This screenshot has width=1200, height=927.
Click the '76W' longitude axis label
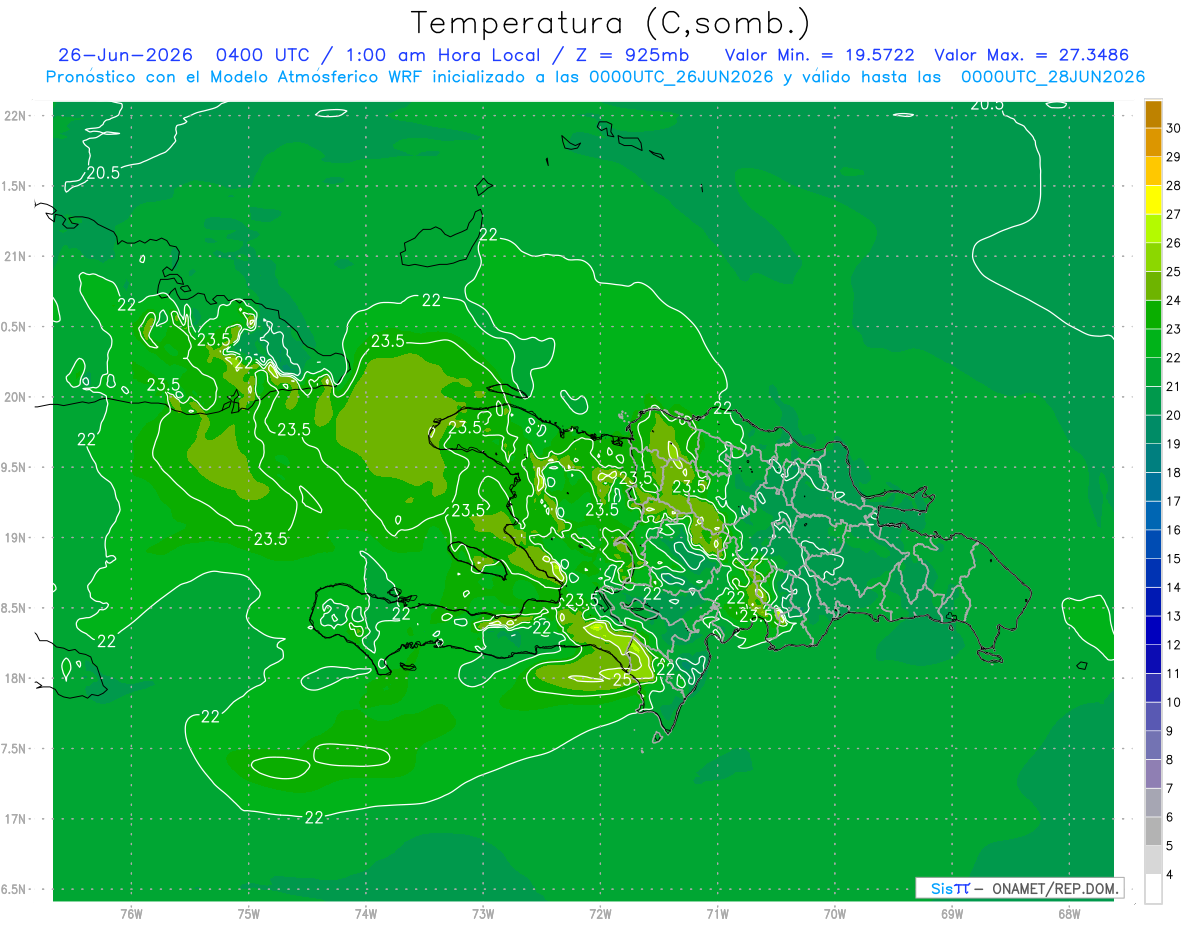click(131, 913)
